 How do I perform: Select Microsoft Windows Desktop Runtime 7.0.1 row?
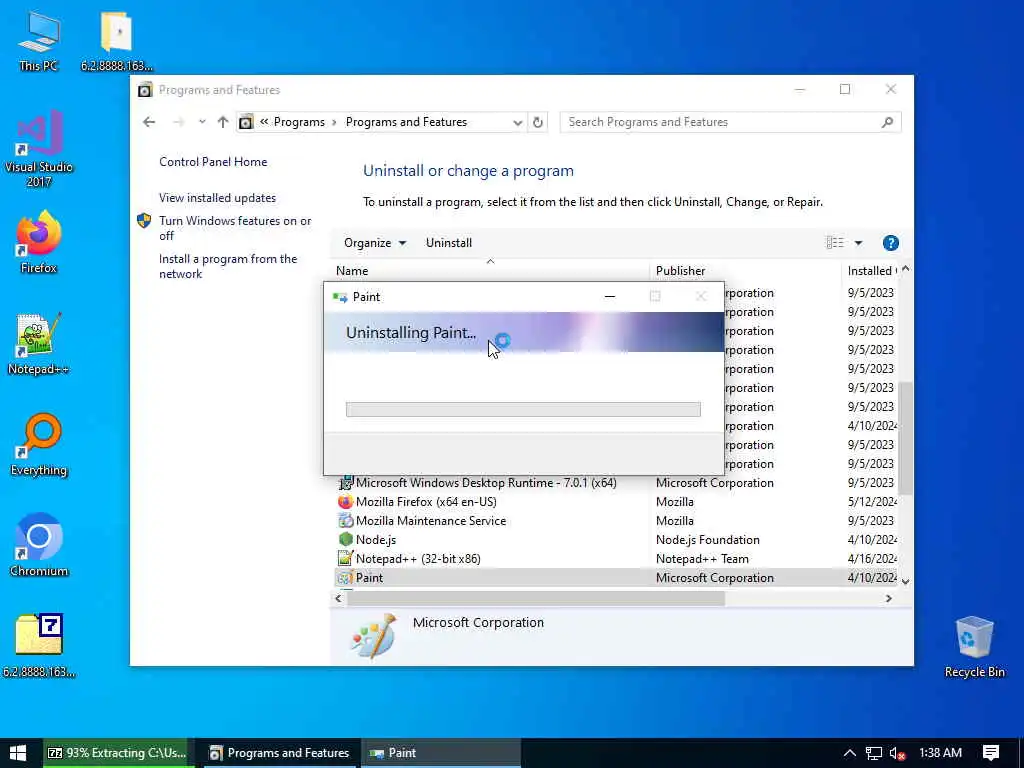[614, 483]
